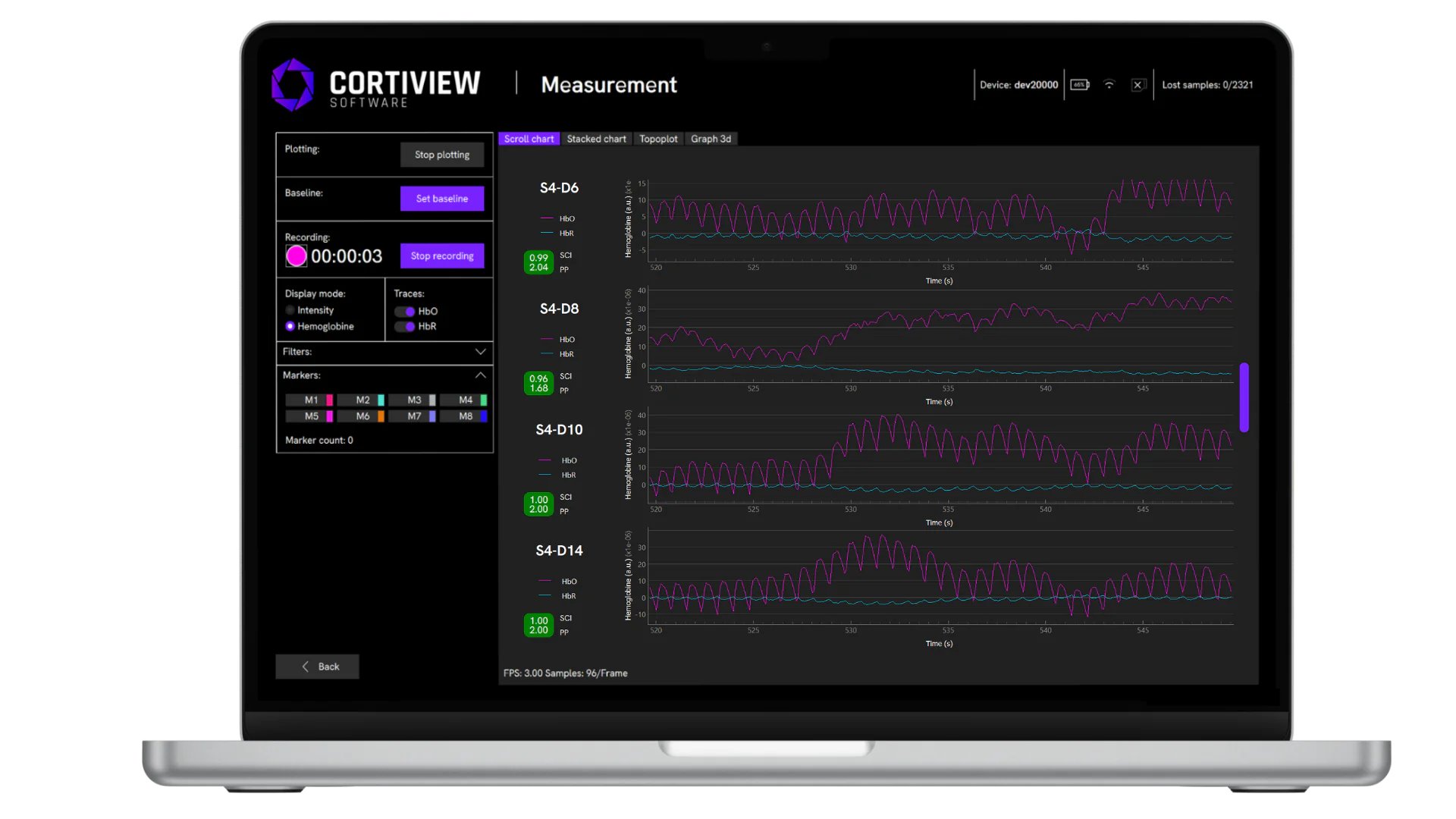Click the battery level indicator icon

(1080, 85)
